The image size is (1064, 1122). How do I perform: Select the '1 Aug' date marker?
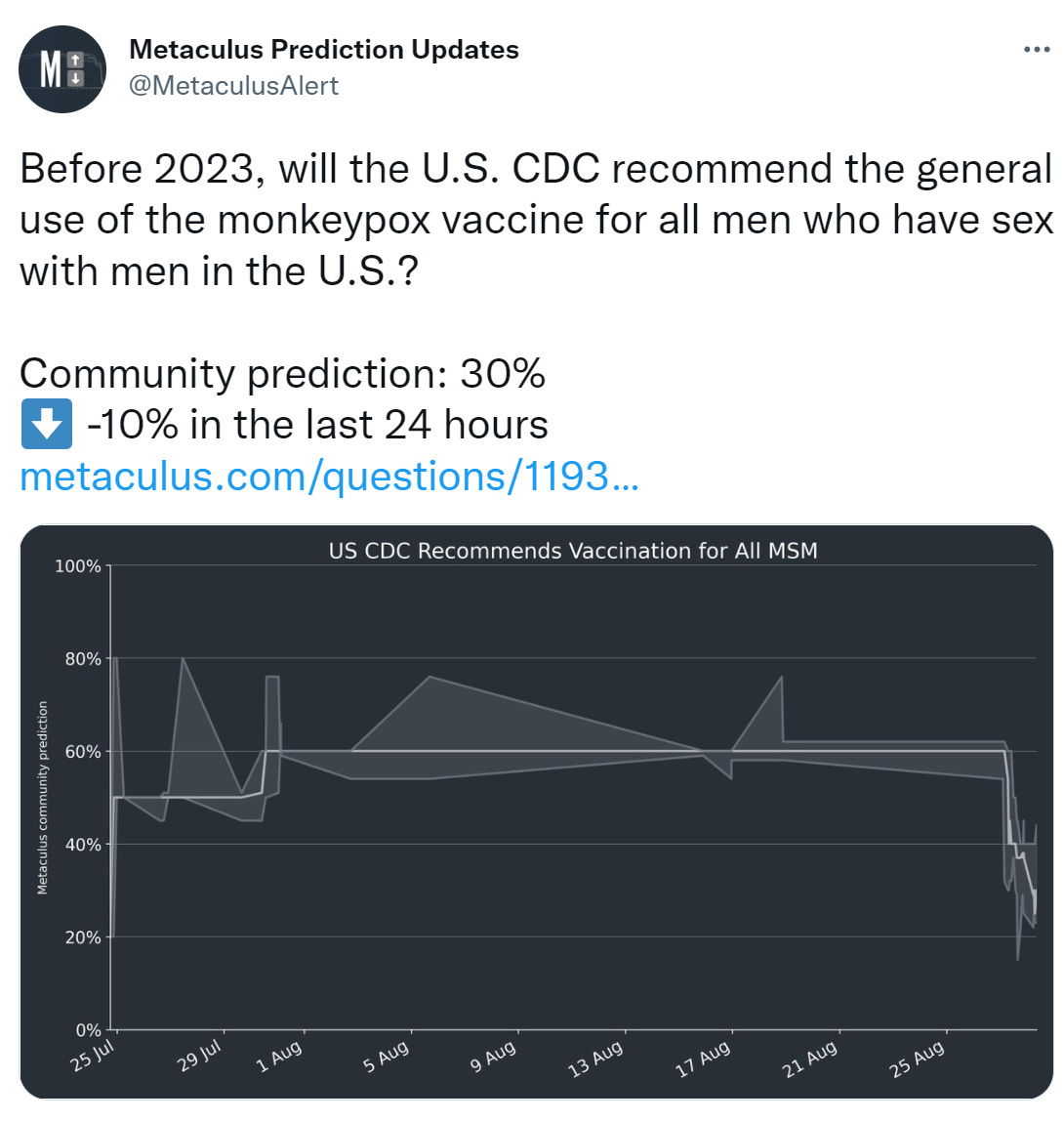(279, 1058)
